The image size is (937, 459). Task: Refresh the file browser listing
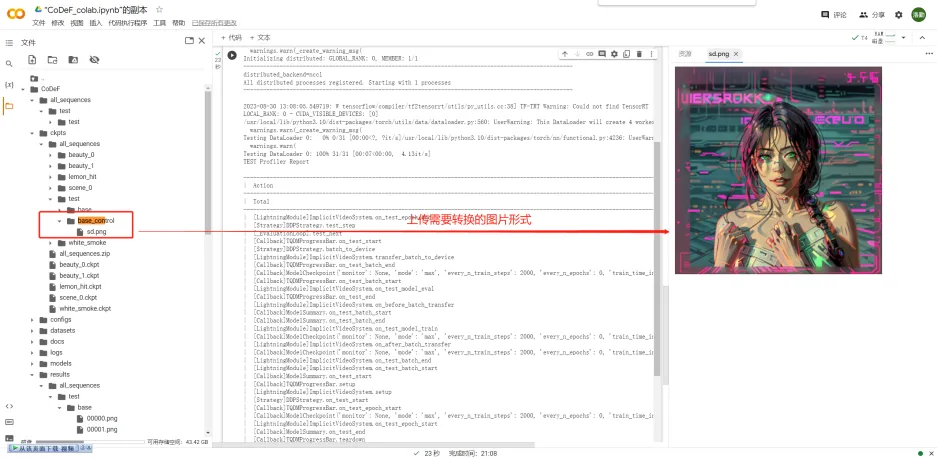pyautogui.click(x=53, y=60)
